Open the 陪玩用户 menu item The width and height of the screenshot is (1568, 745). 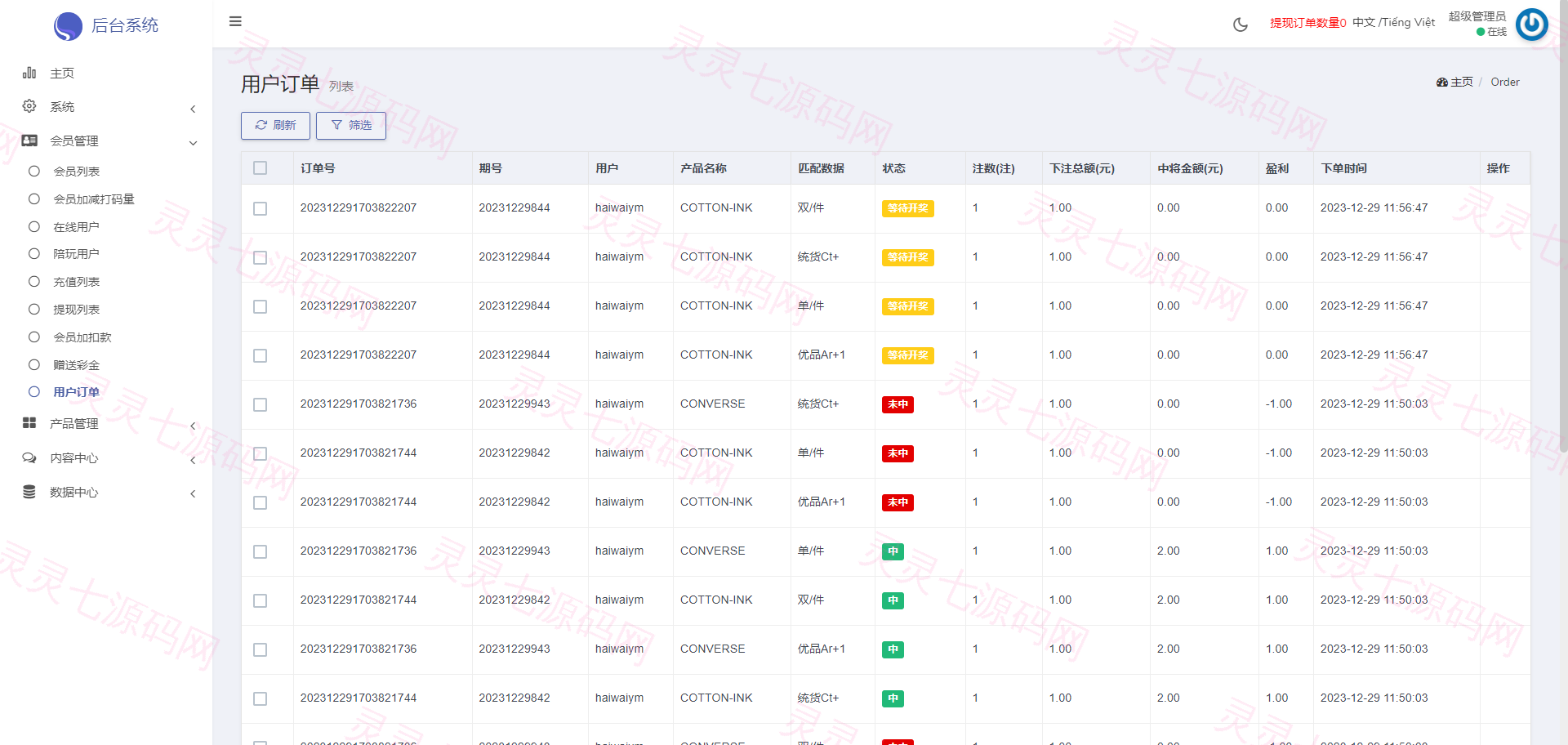(76, 253)
